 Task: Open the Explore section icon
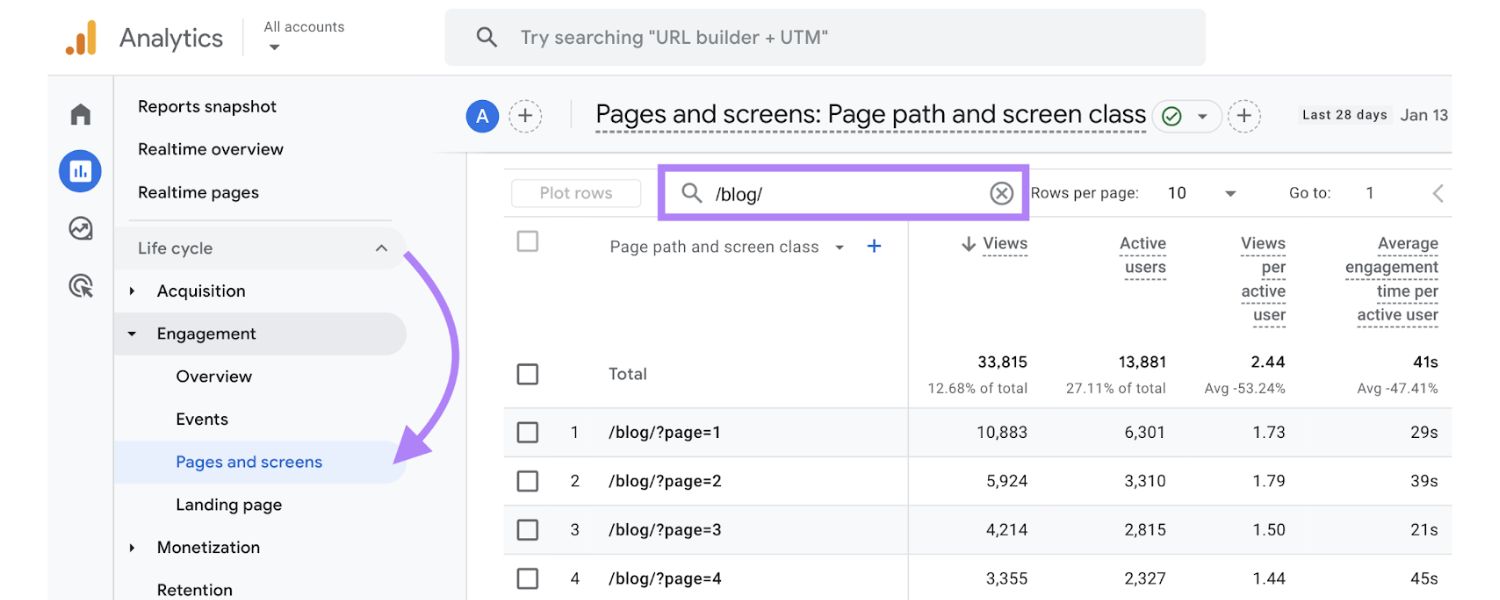click(80, 226)
